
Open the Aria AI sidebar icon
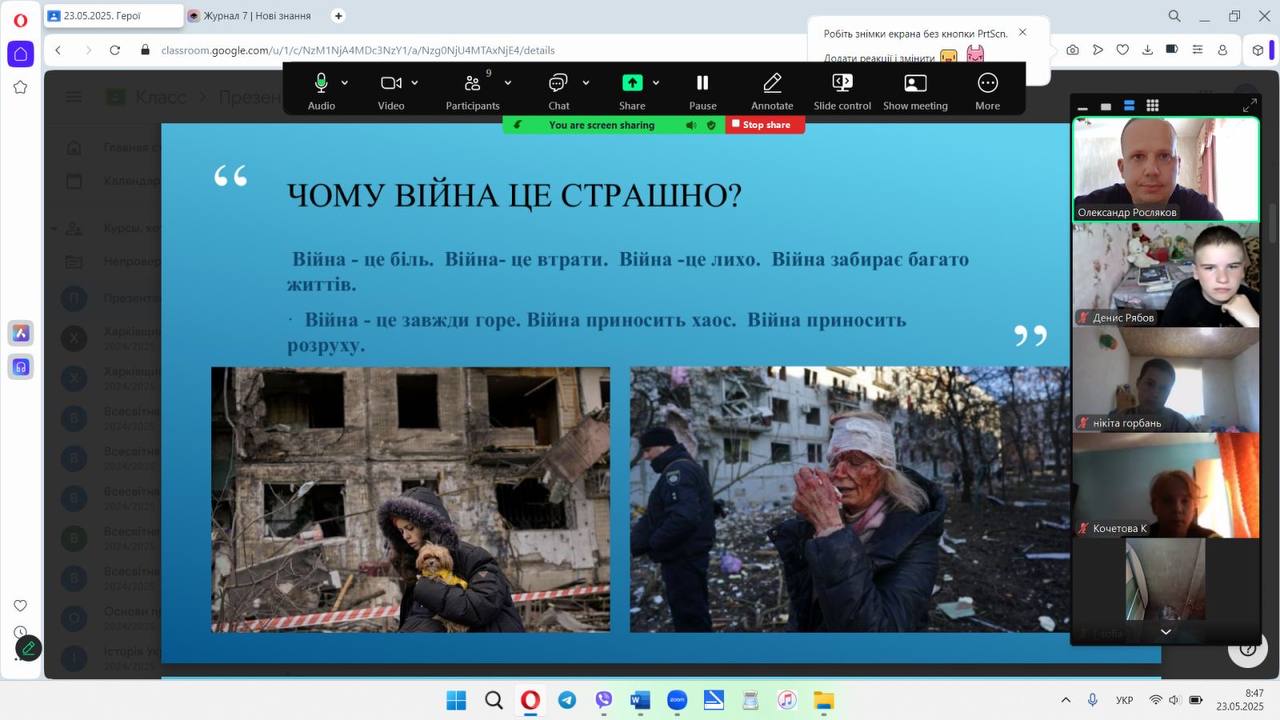tap(20, 333)
